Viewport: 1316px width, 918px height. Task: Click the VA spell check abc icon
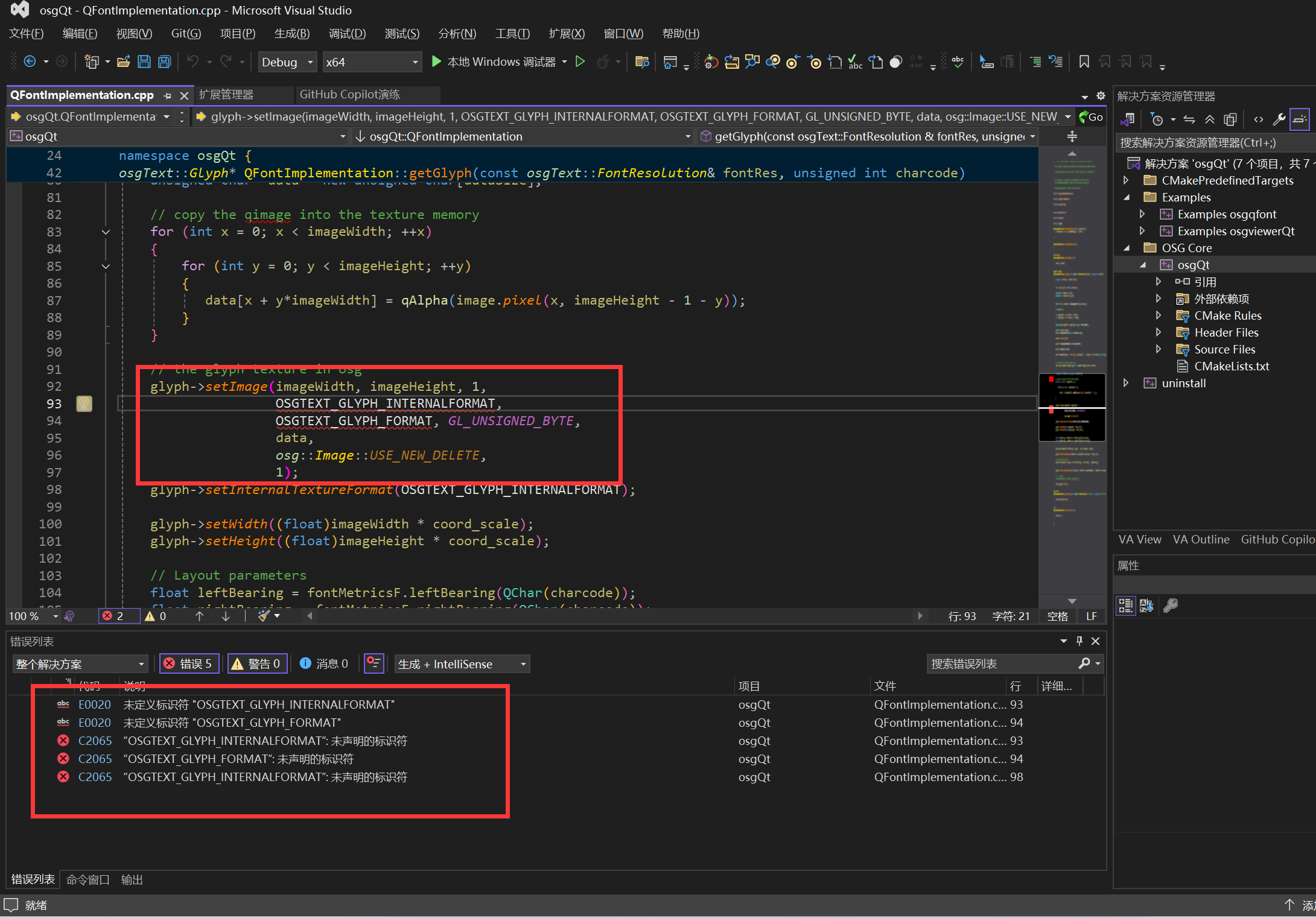pos(855,62)
